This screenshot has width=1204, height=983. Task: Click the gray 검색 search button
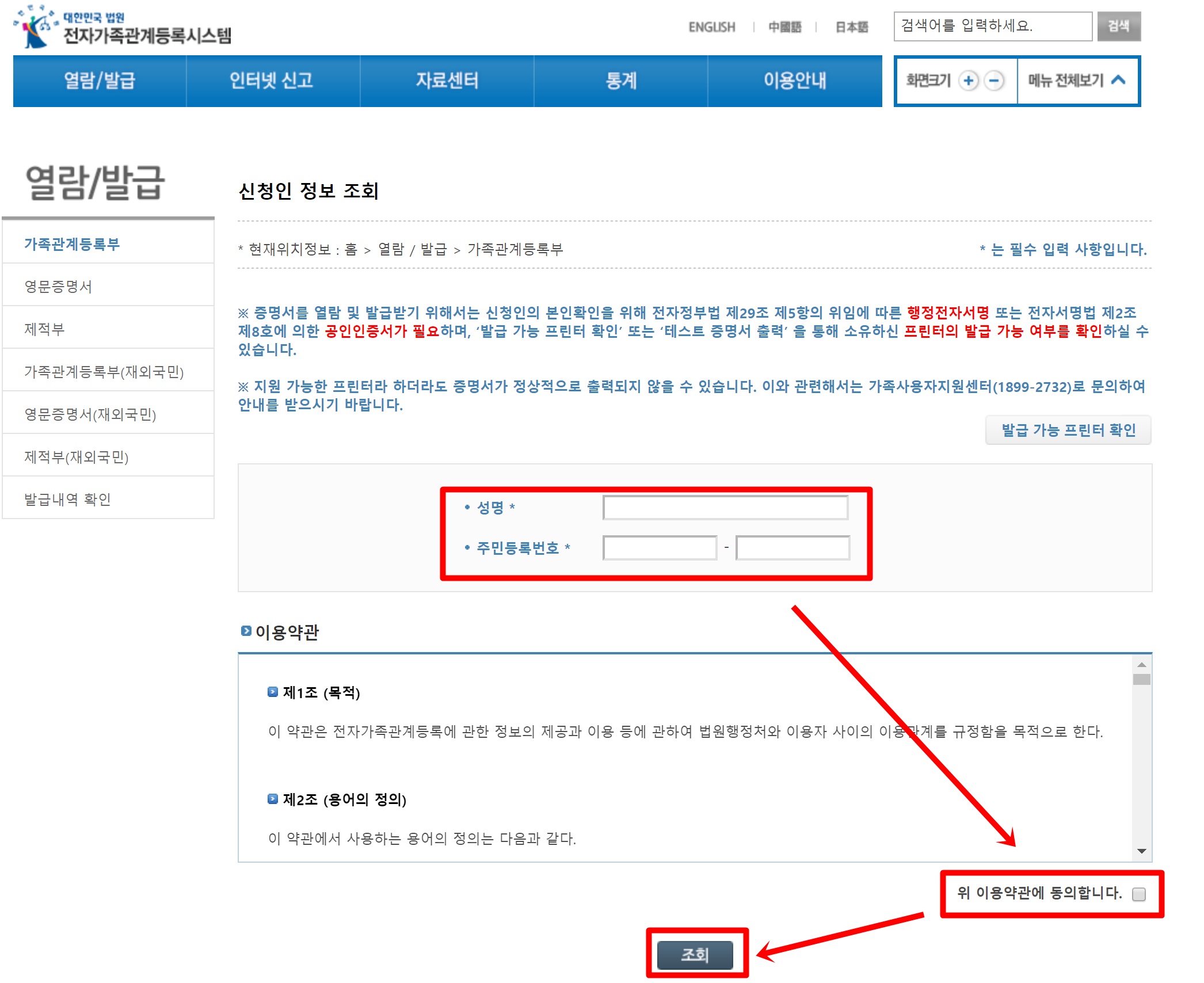(1118, 26)
